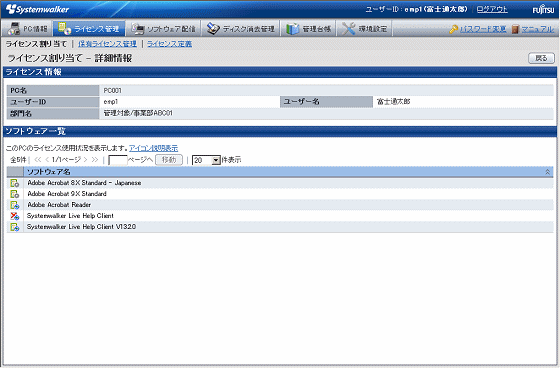Viewport: 560px width, 368px height.
Task: Open the マニュアル link
Action: (x=538, y=29)
